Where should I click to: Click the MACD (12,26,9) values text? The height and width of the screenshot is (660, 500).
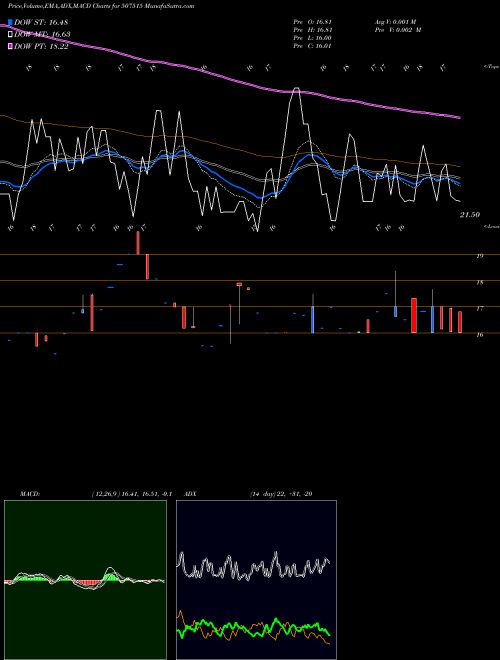click(x=131, y=494)
